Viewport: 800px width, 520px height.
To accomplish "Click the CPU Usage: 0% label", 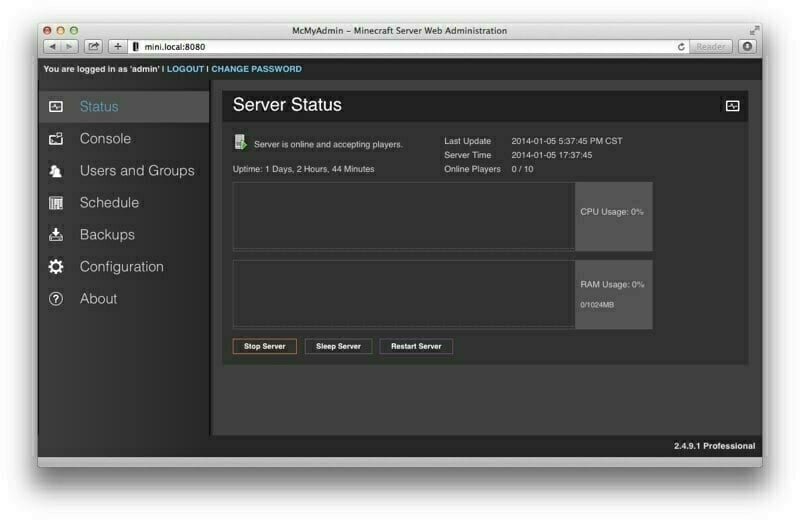I will coord(612,212).
